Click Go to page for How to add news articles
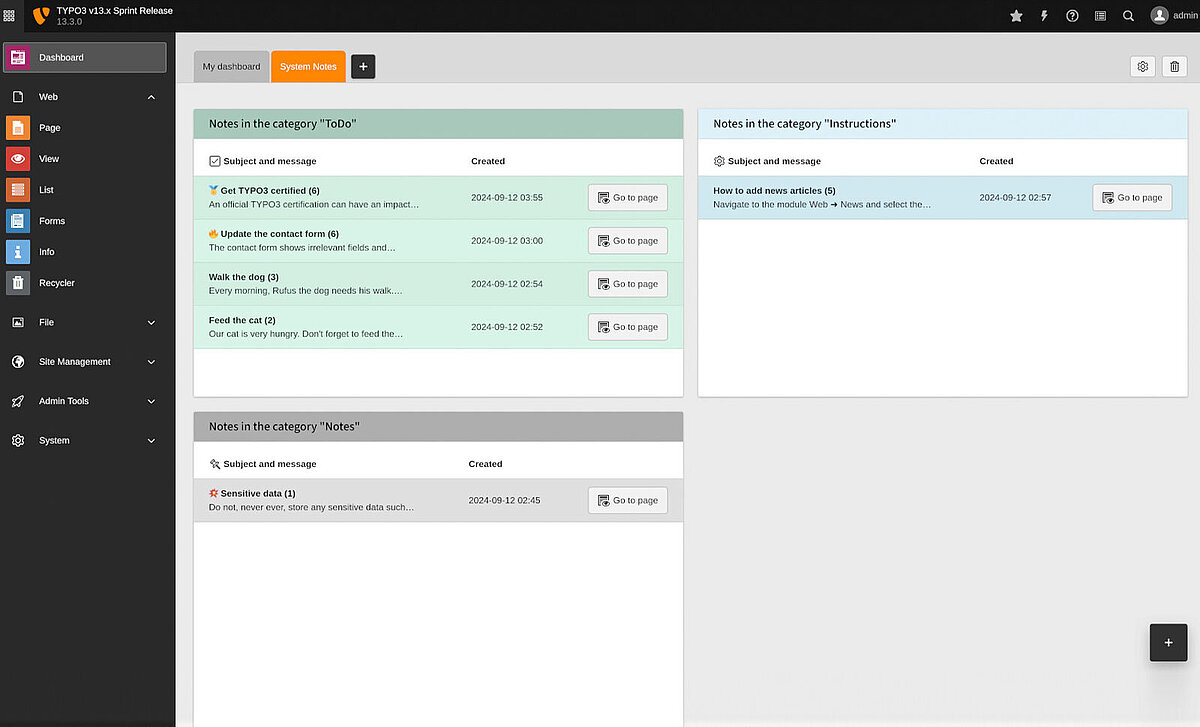The image size is (1200, 727). 1131,197
